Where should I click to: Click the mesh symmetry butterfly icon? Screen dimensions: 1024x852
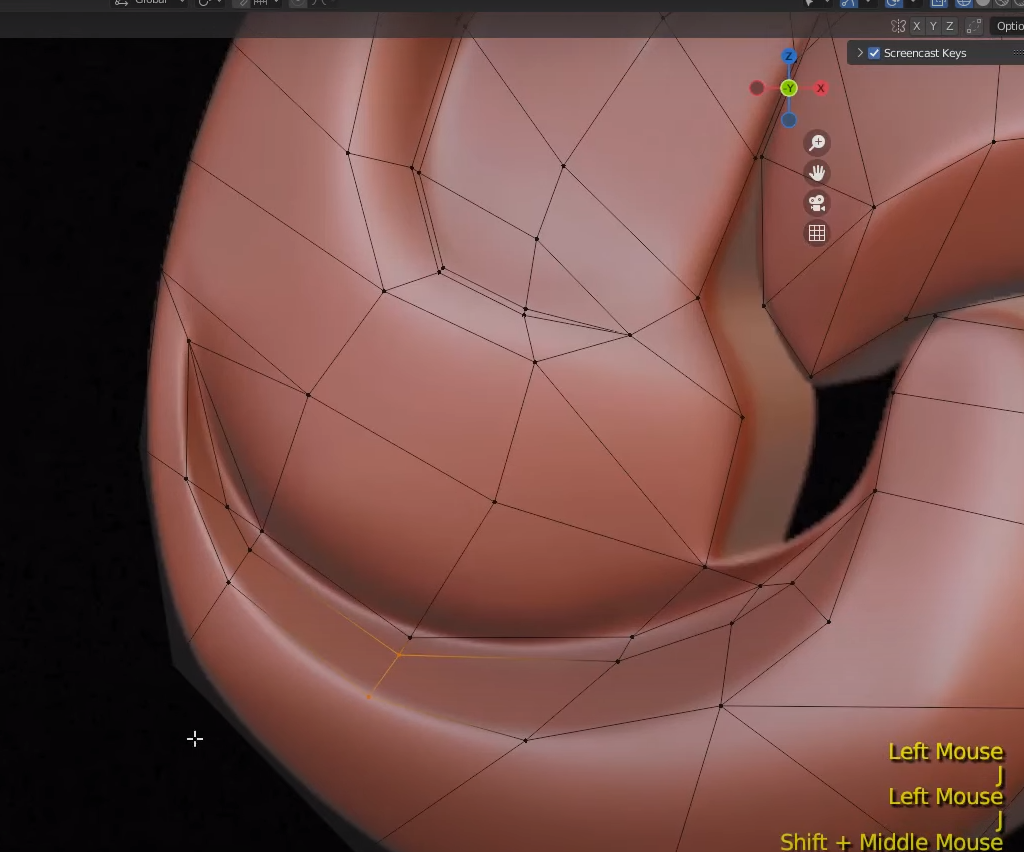pyautogui.click(x=898, y=26)
